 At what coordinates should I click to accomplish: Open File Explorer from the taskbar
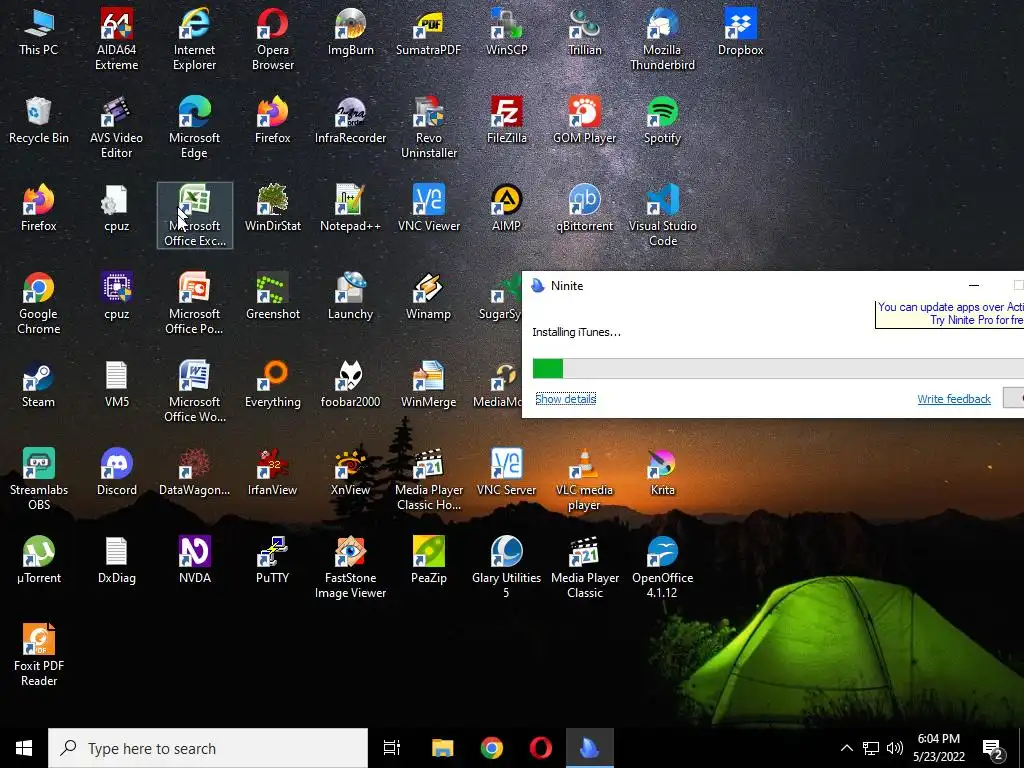point(442,748)
